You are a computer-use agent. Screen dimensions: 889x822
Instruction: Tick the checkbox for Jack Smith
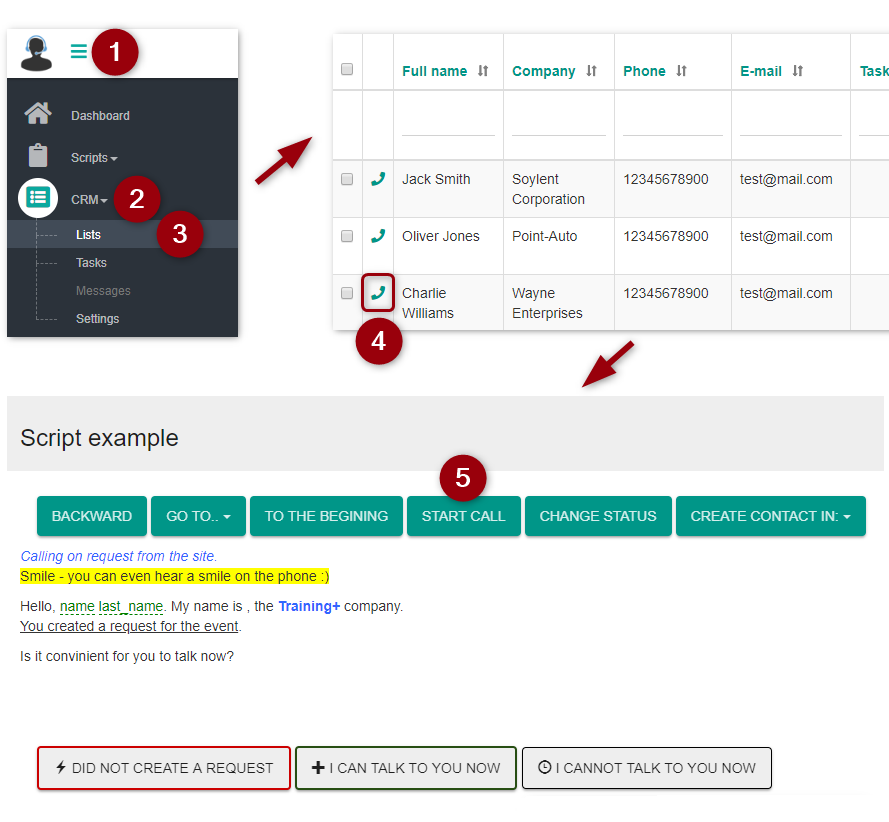tap(347, 179)
